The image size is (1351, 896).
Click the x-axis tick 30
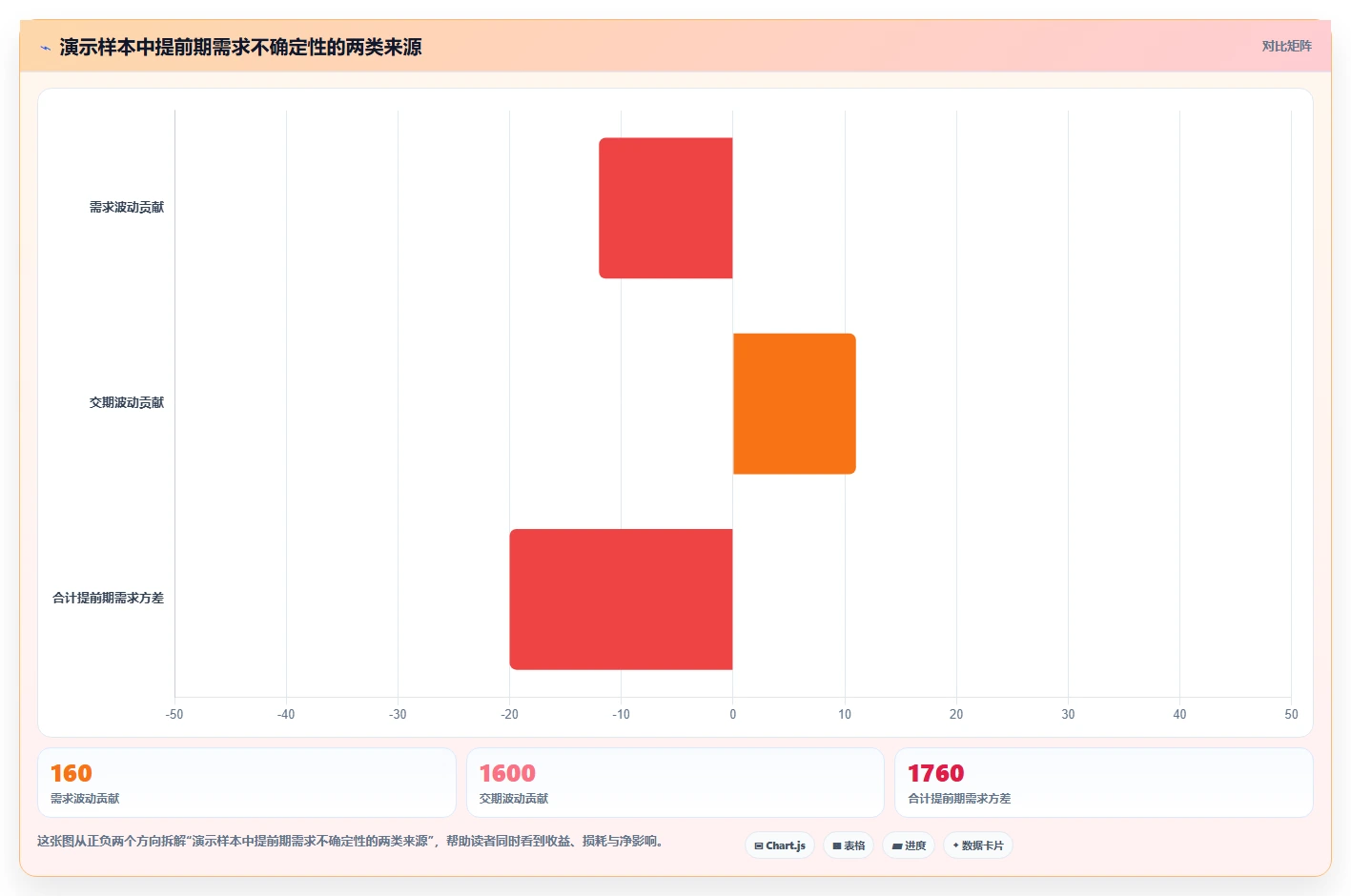pyautogui.click(x=1068, y=715)
